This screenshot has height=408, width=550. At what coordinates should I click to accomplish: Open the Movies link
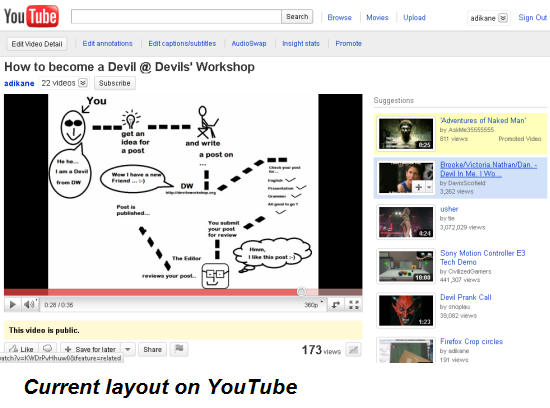pyautogui.click(x=377, y=18)
